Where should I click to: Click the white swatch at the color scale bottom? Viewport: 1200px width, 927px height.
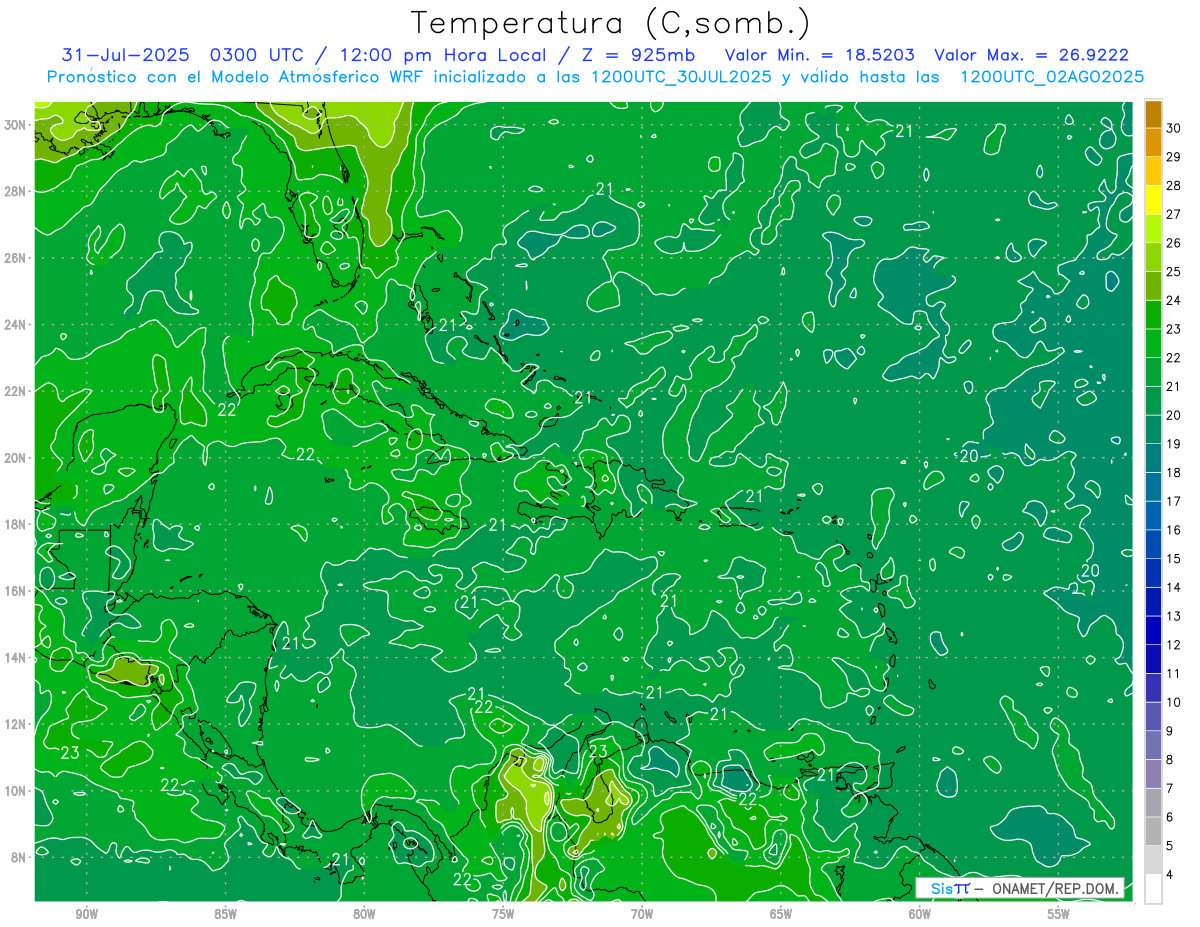[x=1153, y=889]
